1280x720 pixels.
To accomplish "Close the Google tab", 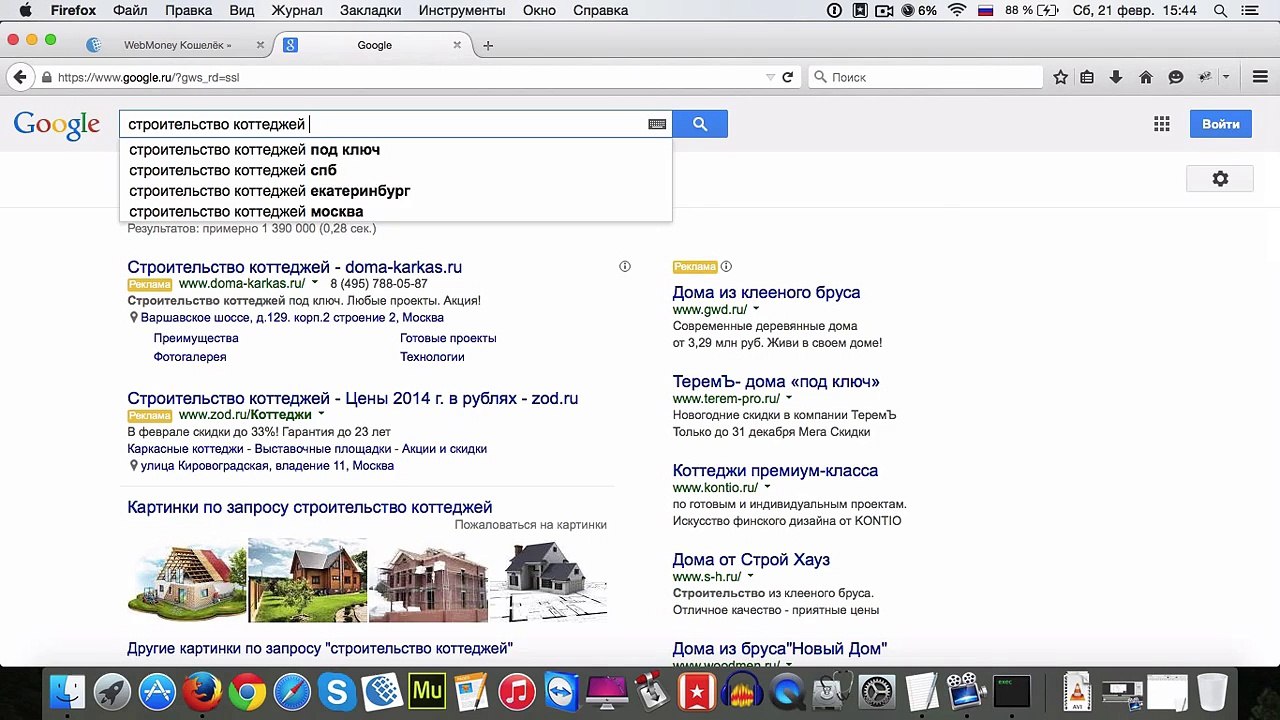I will click(x=457, y=45).
